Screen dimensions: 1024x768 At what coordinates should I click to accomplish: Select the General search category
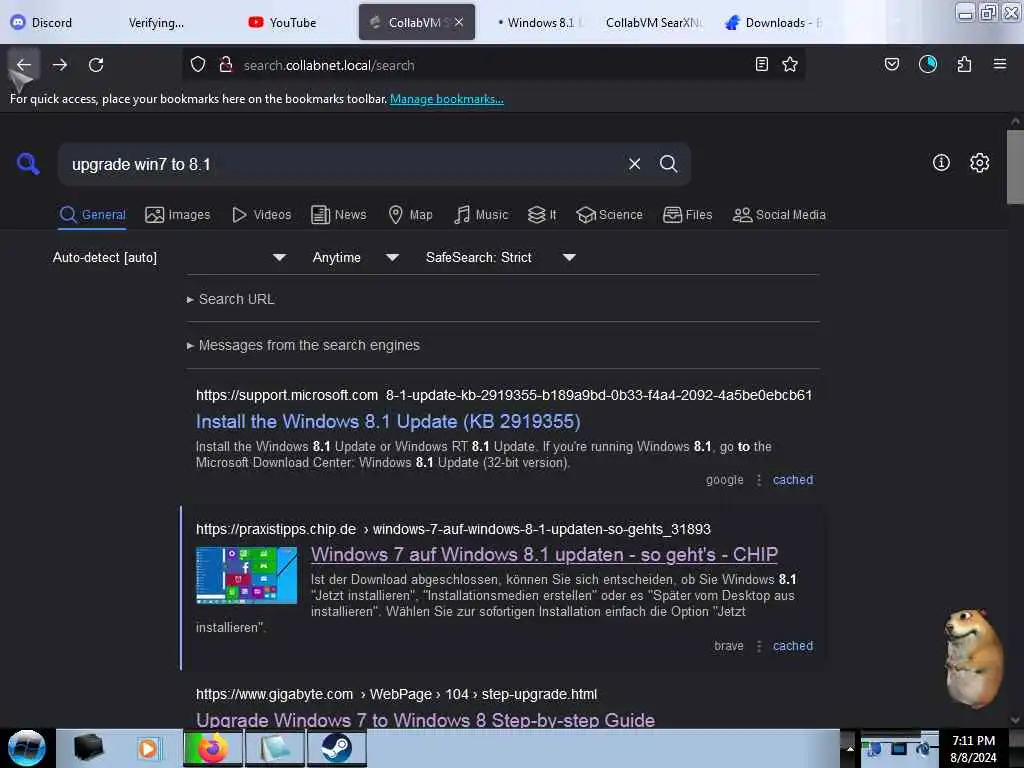[x=92, y=215]
